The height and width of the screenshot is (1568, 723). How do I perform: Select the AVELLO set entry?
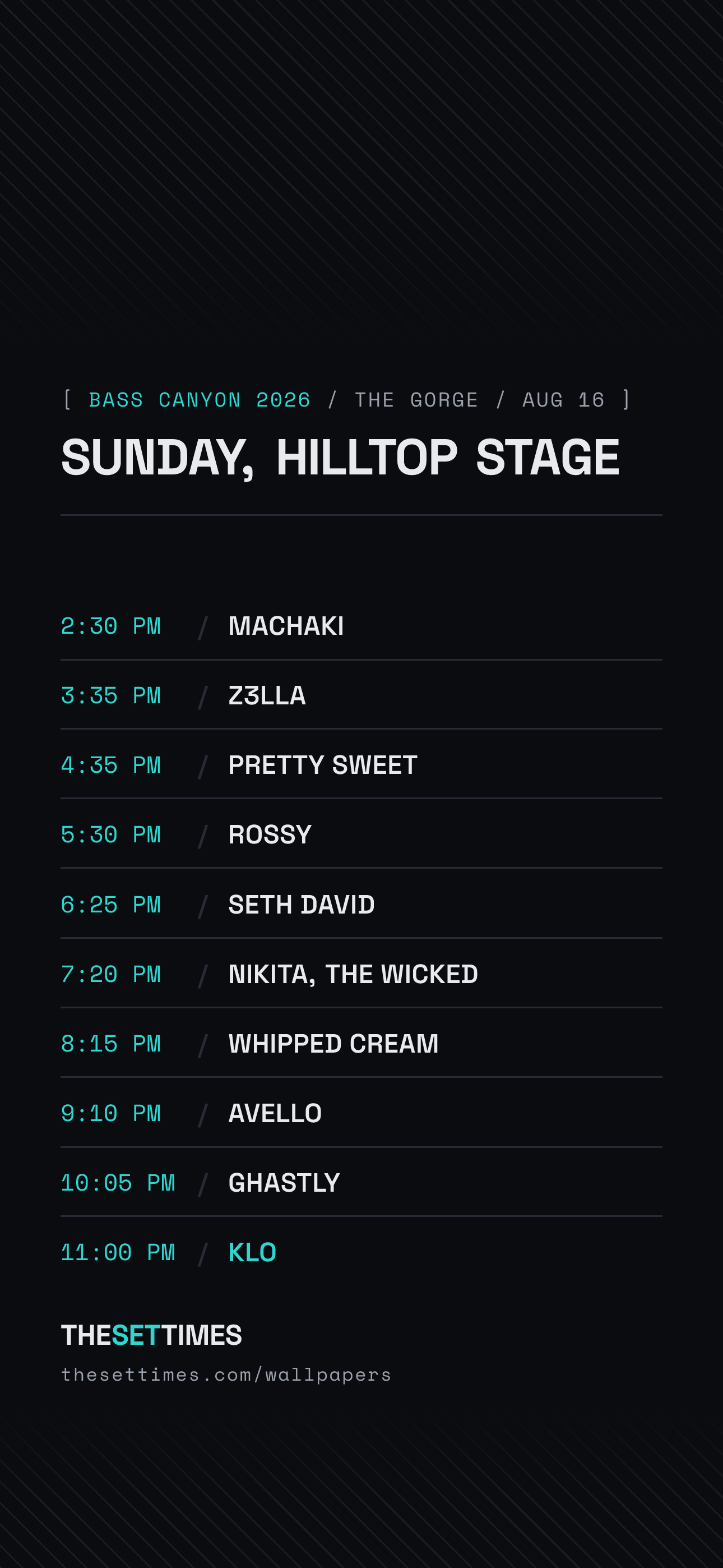[361, 1113]
